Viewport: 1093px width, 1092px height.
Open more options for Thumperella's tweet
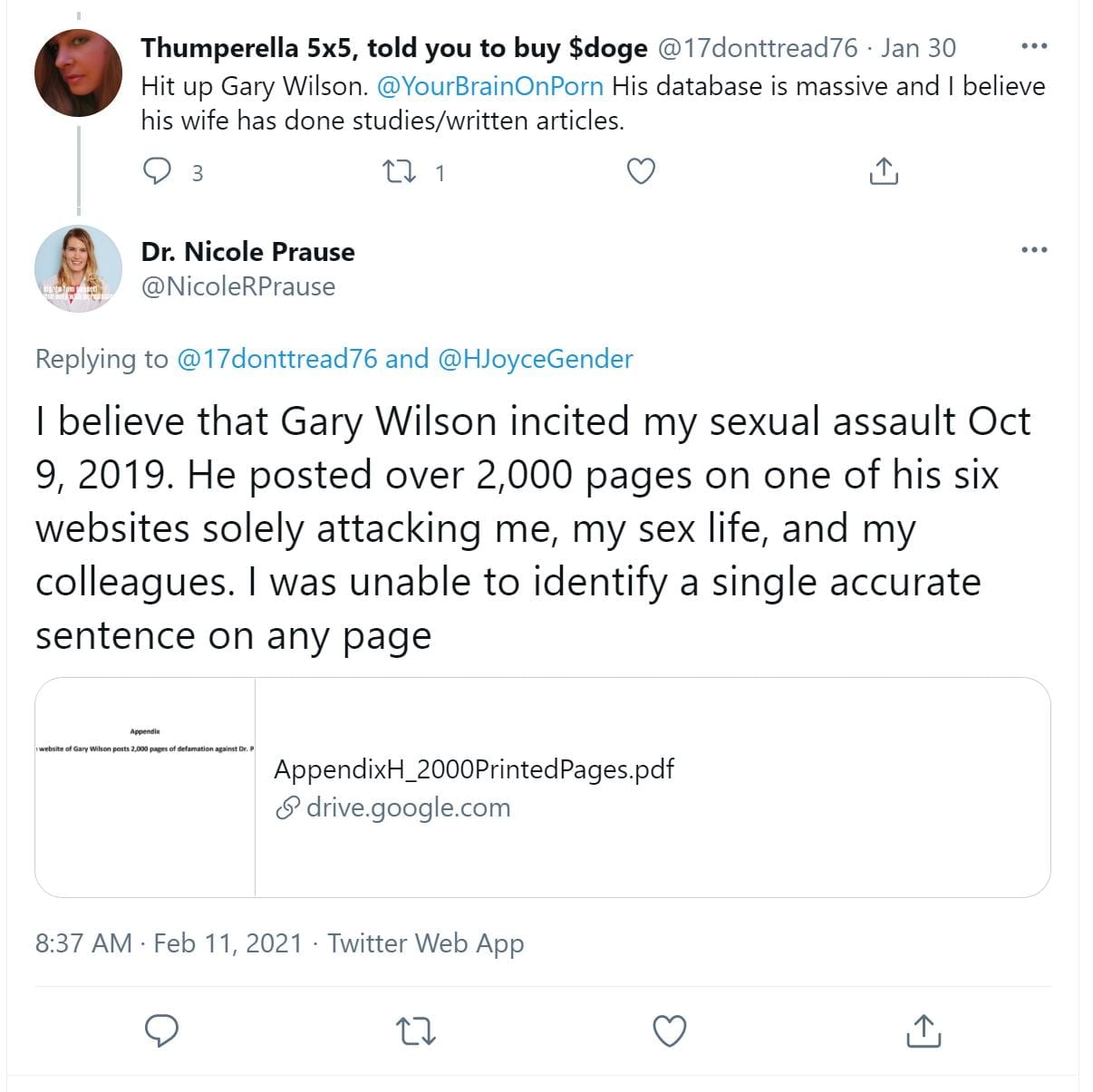1033,46
